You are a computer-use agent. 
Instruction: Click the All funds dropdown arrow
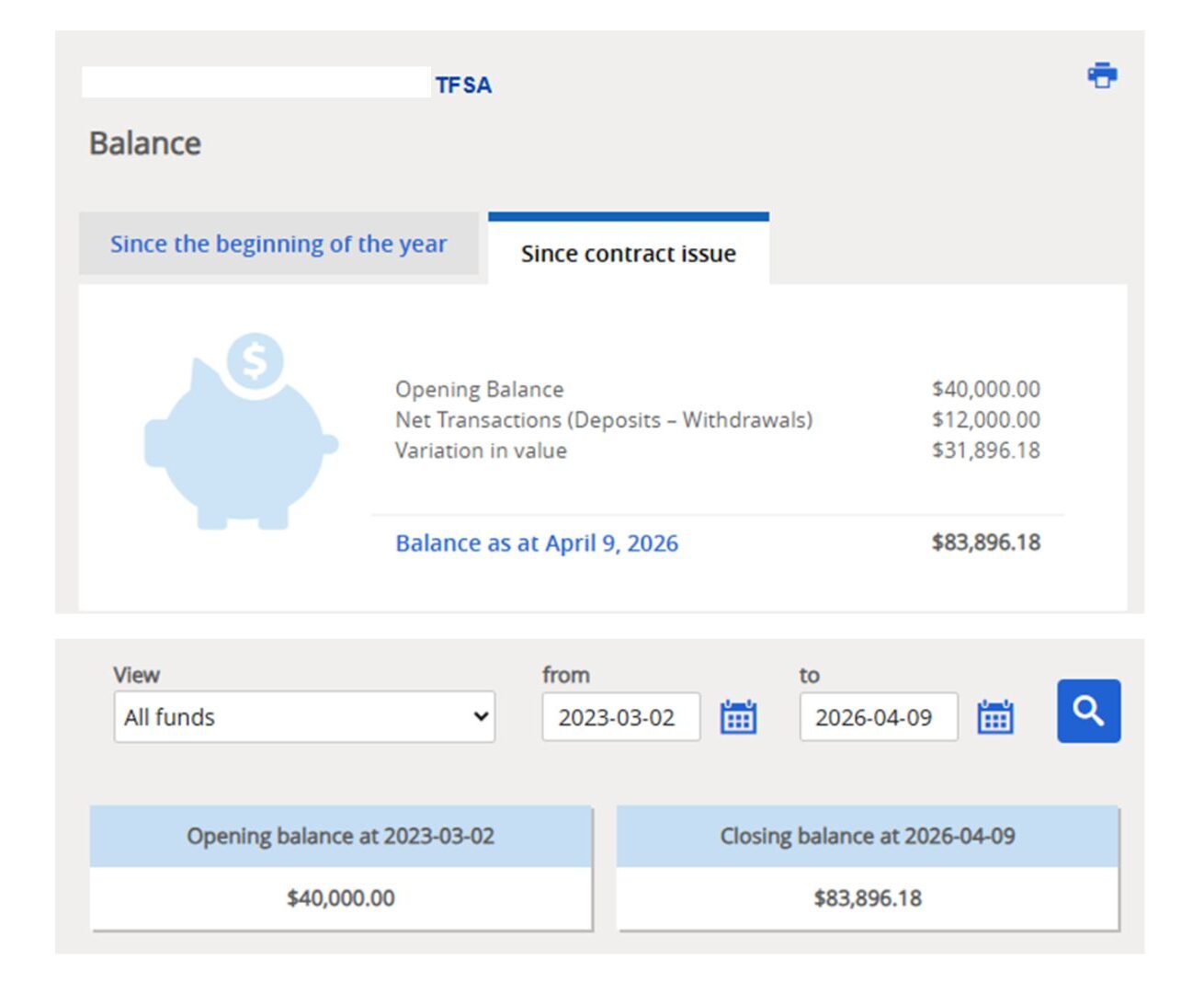coord(482,717)
